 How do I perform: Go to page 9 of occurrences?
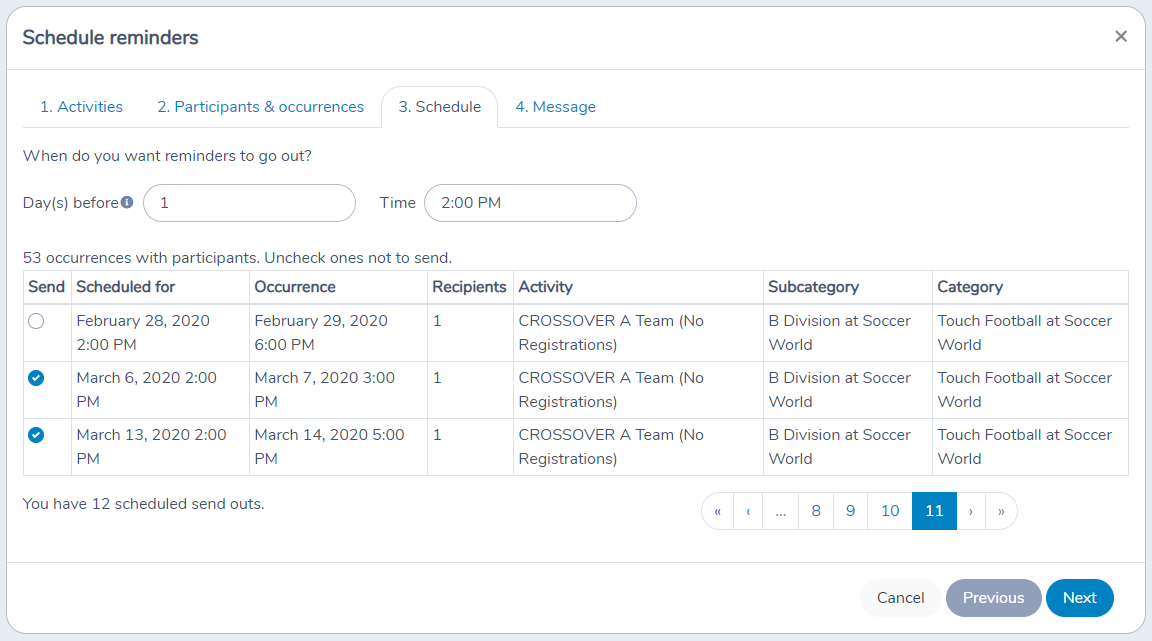(850, 511)
